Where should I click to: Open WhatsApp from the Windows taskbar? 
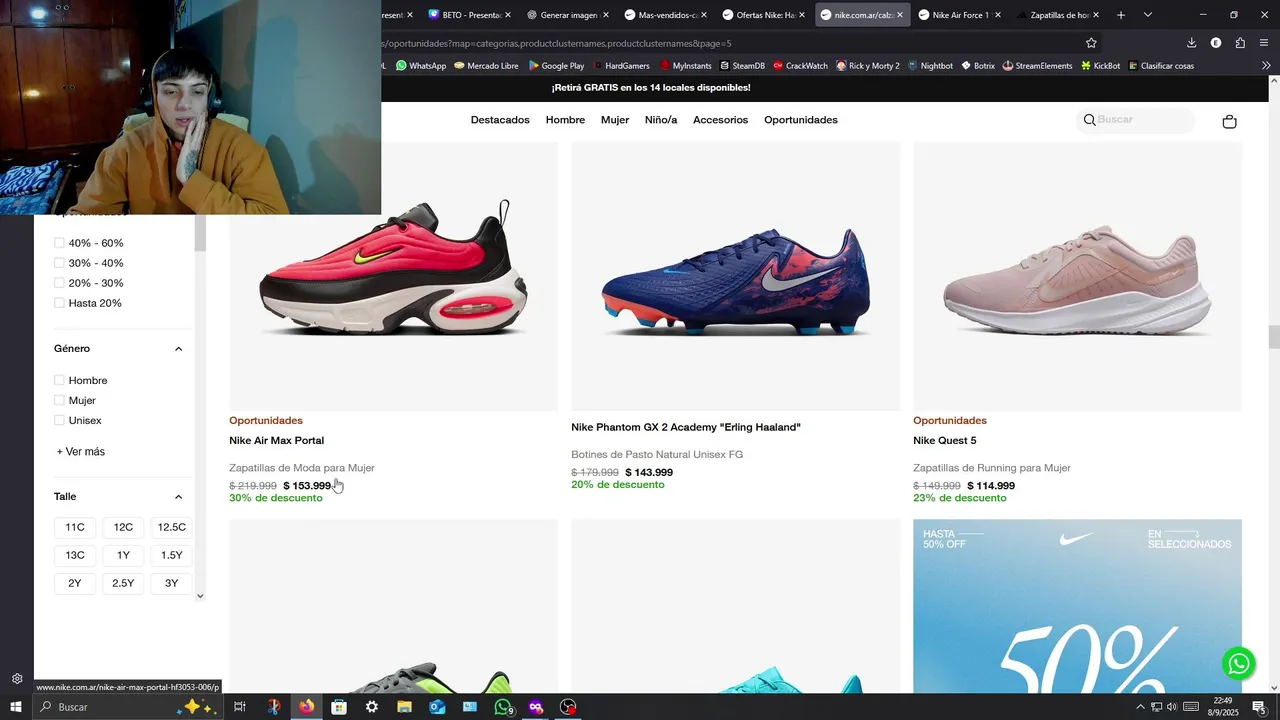[x=503, y=707]
